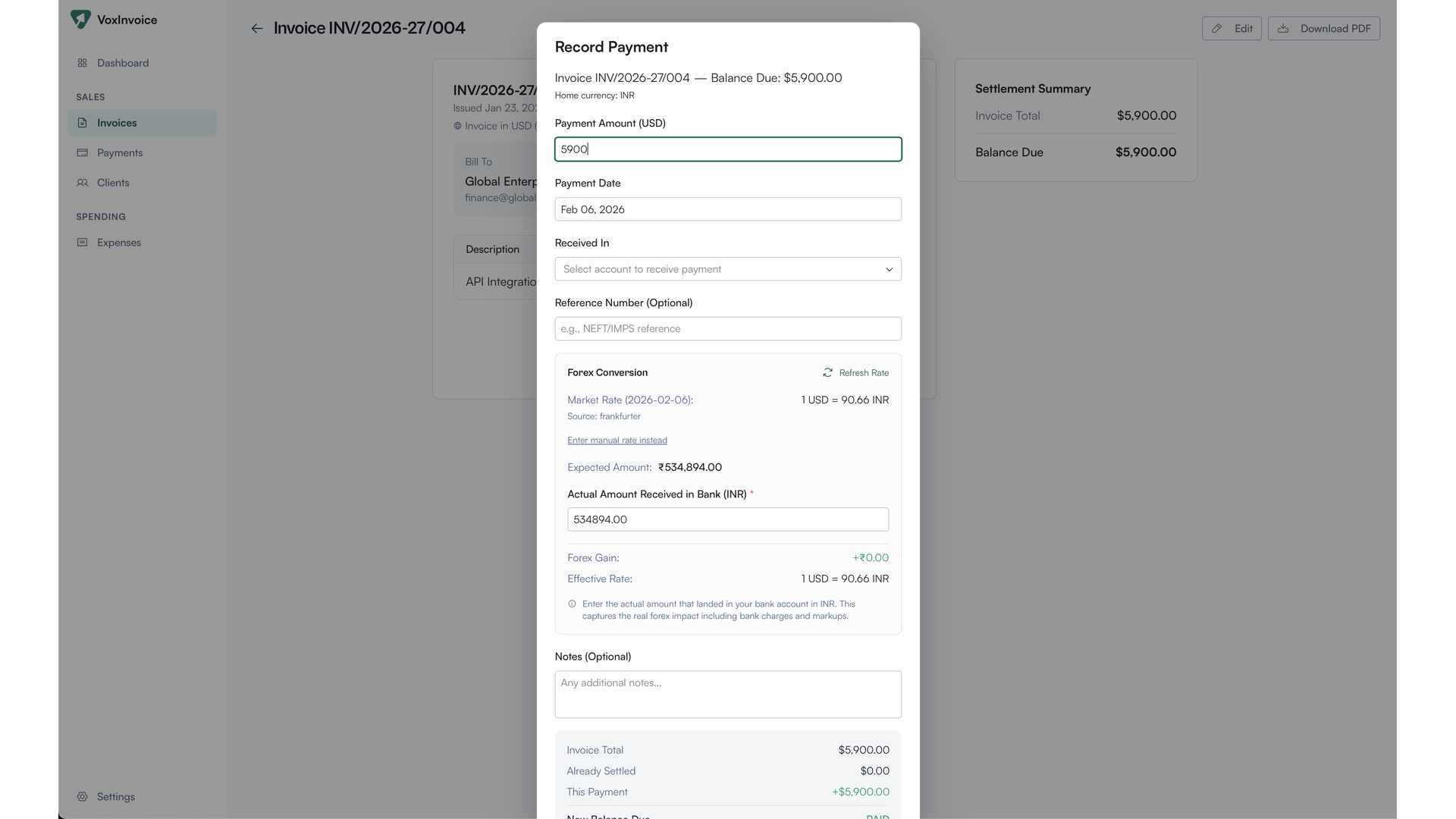1456x819 pixels.
Task: Open the Payment Date picker field
Action: (x=727, y=209)
